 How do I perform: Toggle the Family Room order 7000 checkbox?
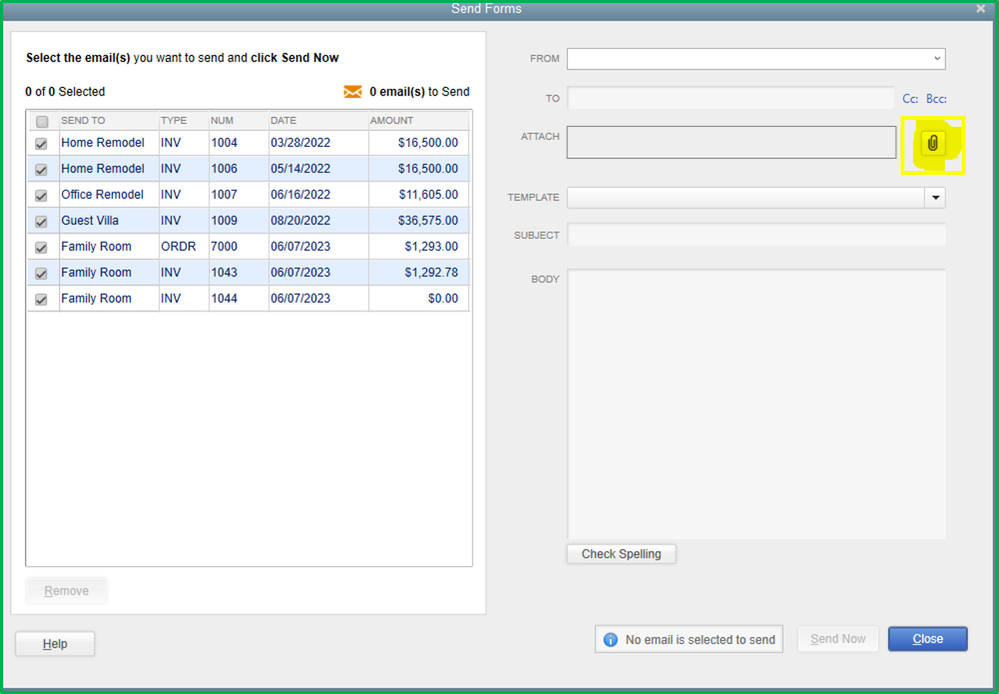(41, 247)
